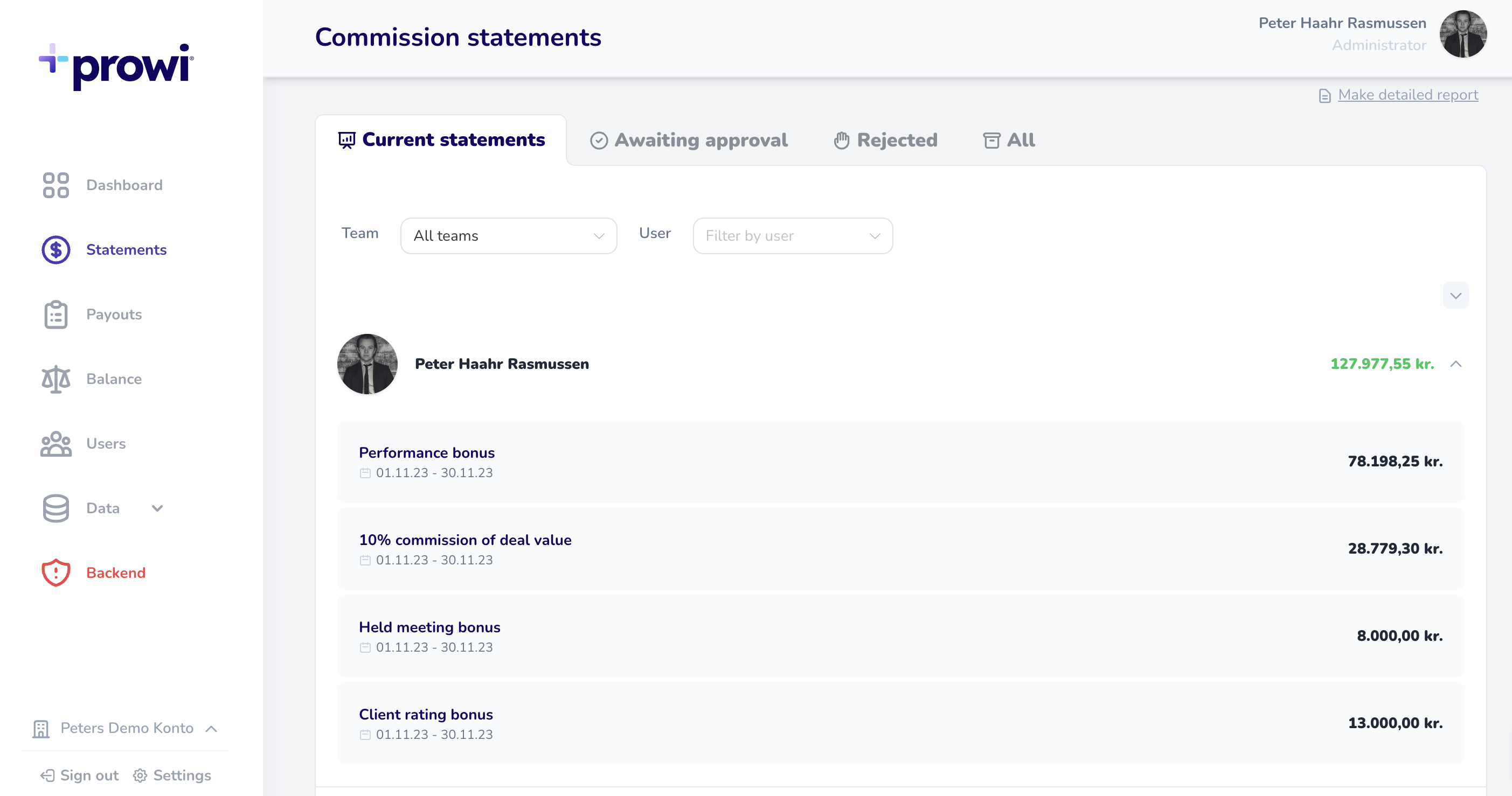Screen dimensions: 1512x796
Task: Click the Settings gear icon
Action: pos(140,776)
